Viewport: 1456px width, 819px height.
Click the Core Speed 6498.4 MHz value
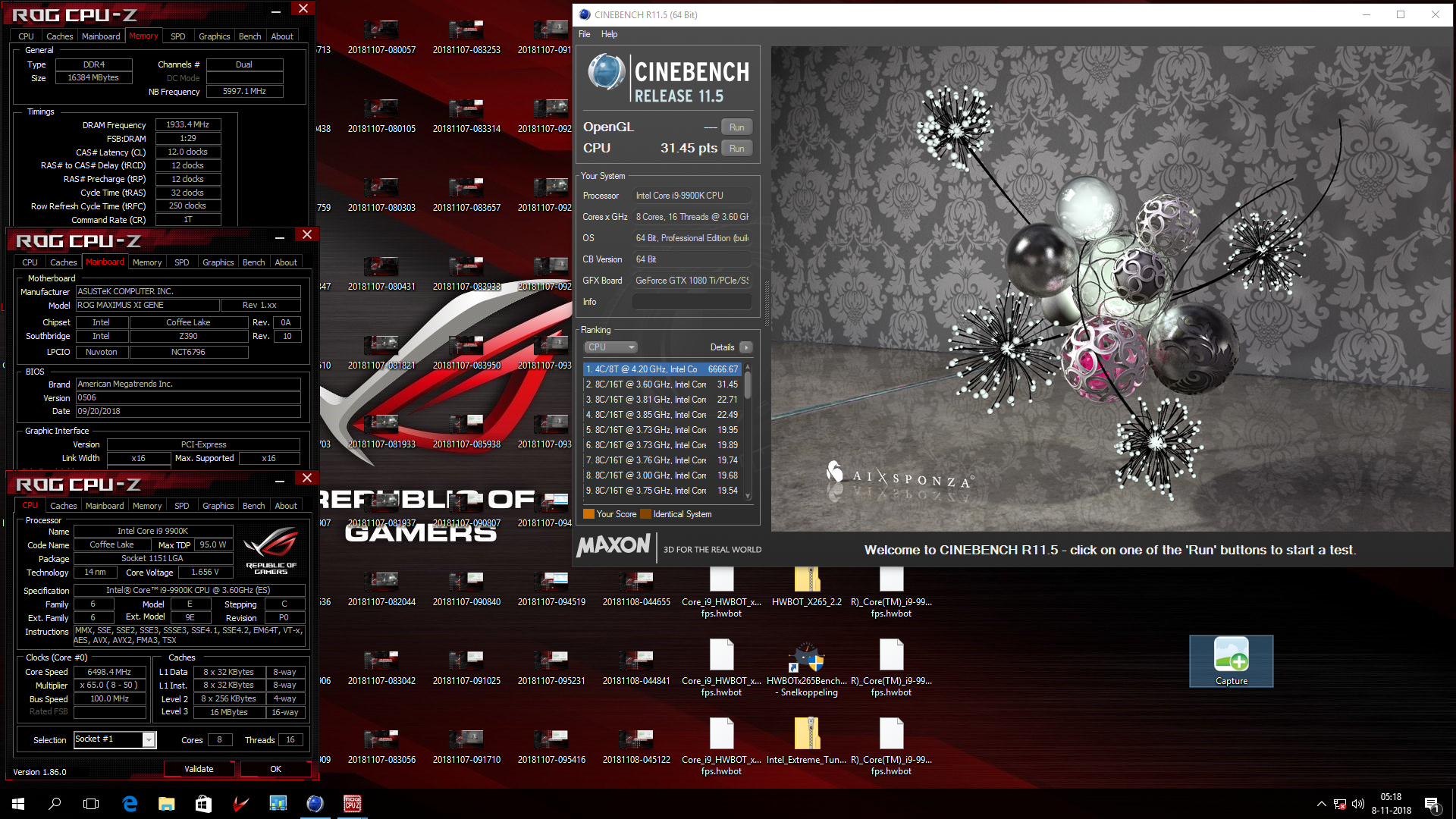point(109,672)
